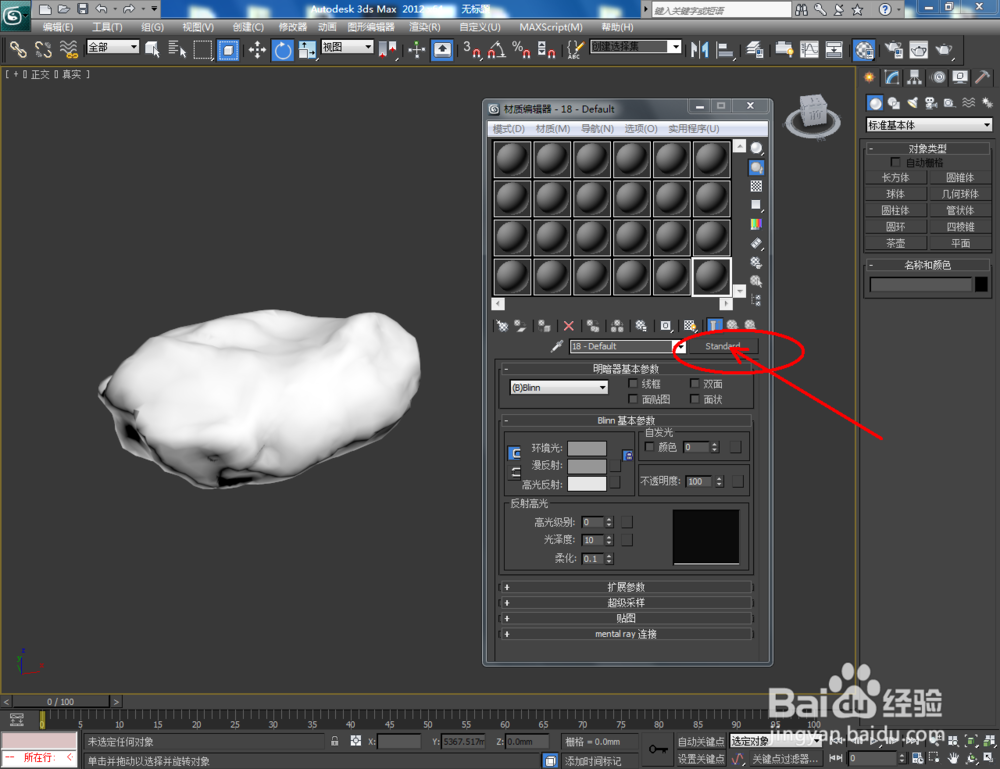This screenshot has height=769, width=1000.
Task: Open the 全部 selection filter dropdown
Action: click(x=112, y=47)
